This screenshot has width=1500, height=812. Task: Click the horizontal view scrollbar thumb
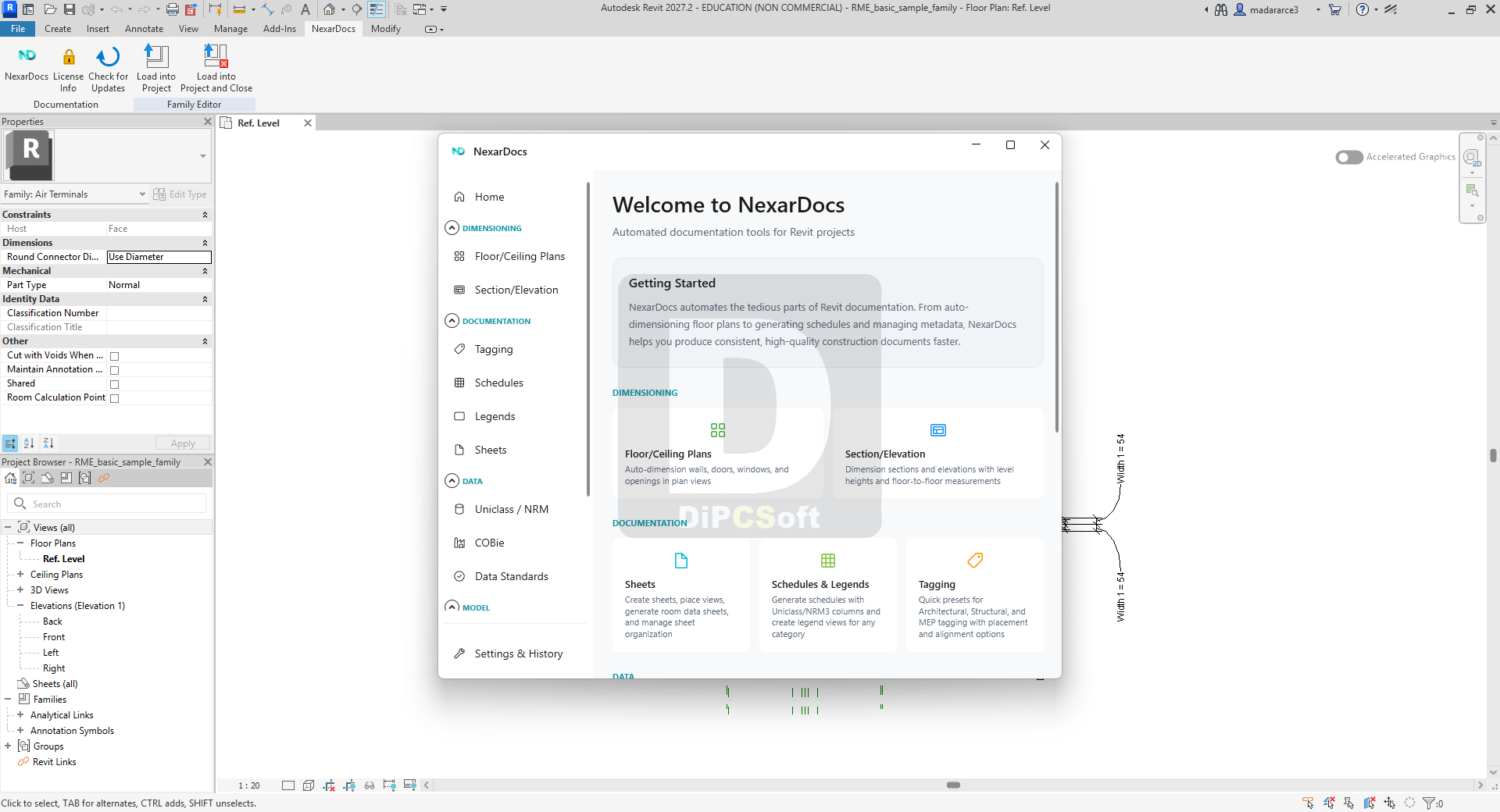[x=953, y=785]
